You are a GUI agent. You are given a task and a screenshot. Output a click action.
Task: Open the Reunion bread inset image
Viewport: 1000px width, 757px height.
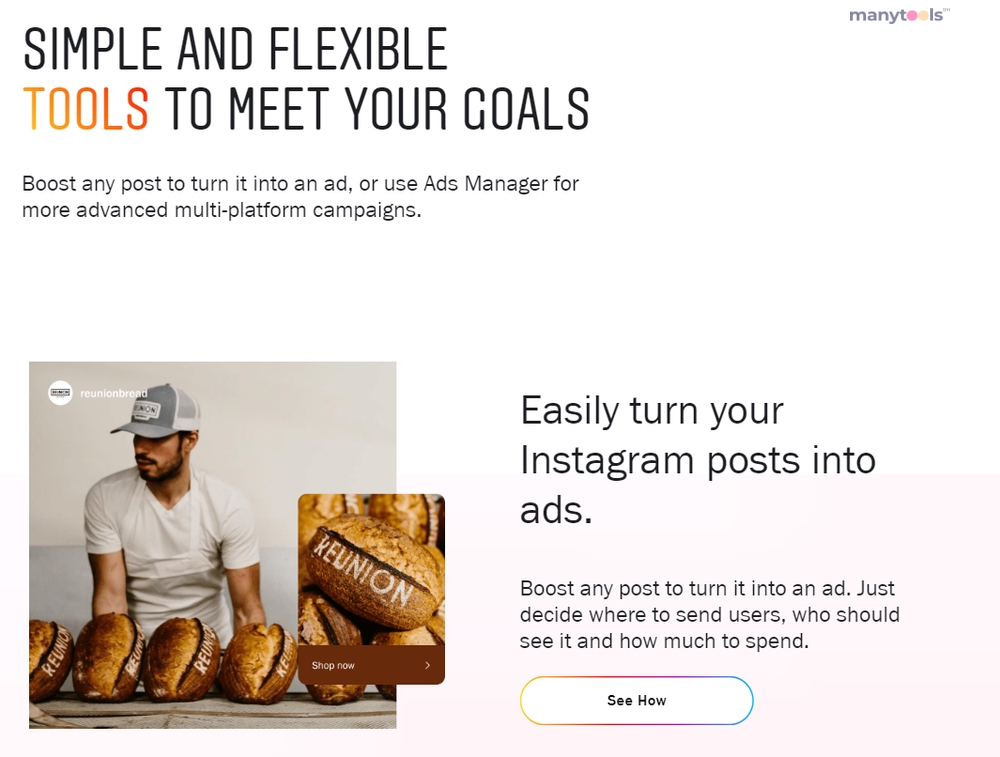click(x=371, y=589)
